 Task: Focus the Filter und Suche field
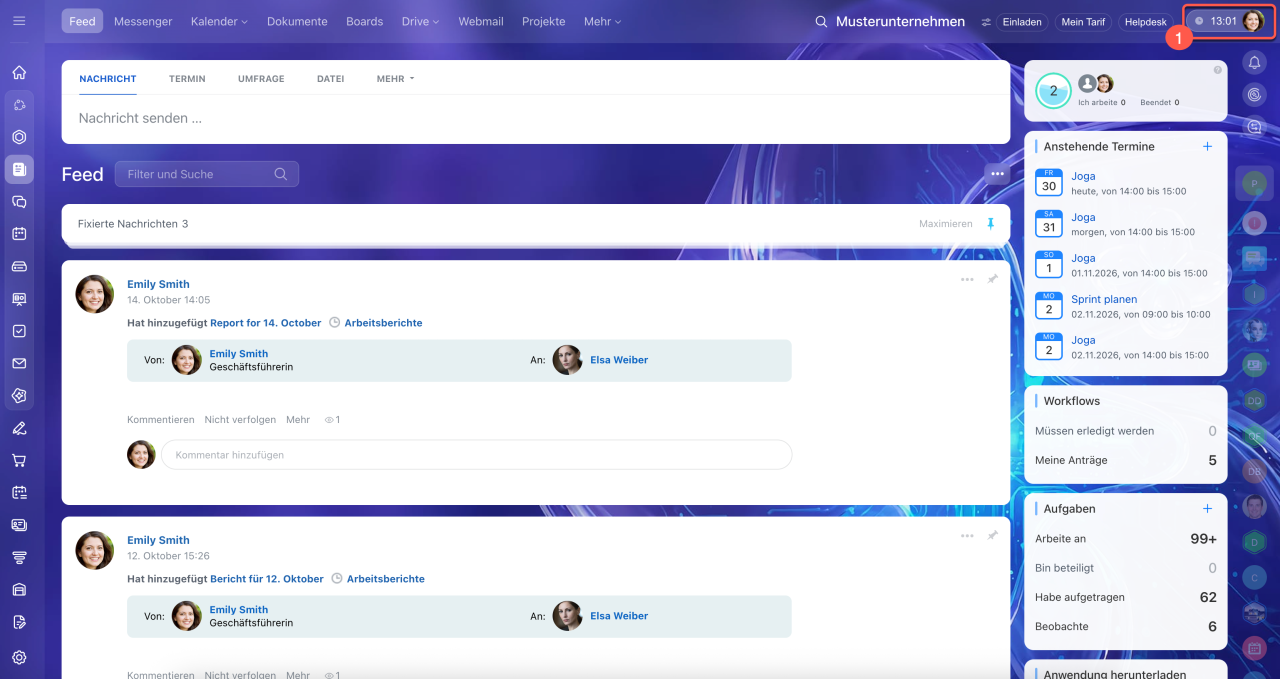[207, 174]
